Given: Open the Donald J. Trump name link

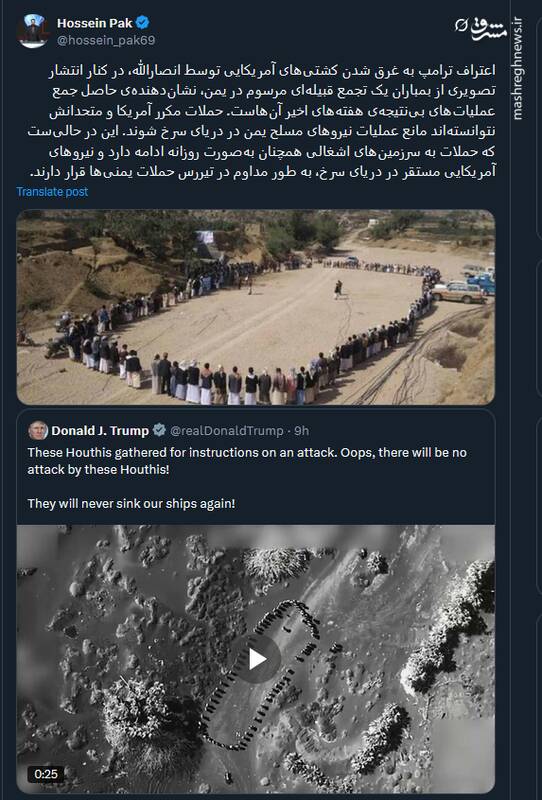Looking at the screenshot, I should pyautogui.click(x=100, y=431).
